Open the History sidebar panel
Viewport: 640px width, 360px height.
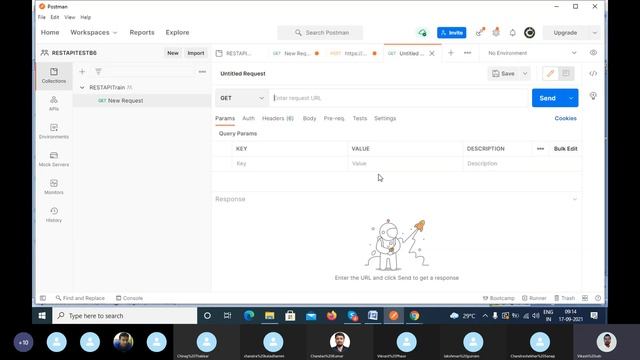point(54,214)
